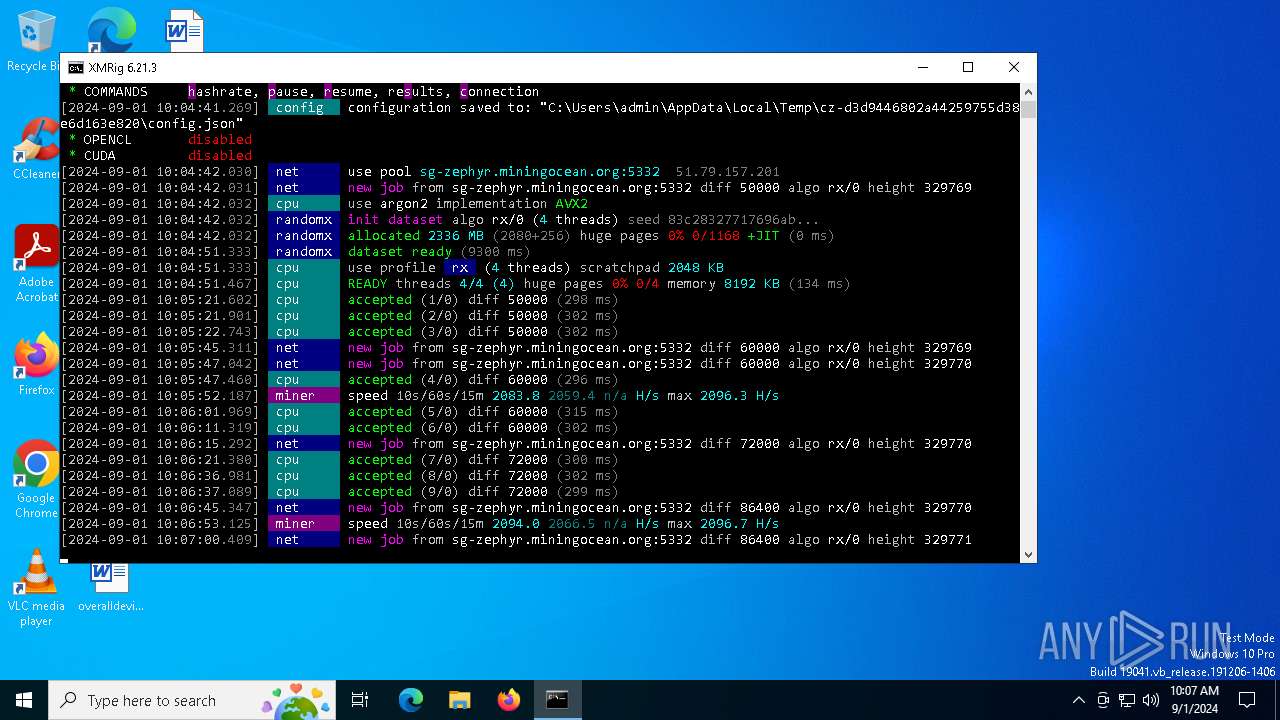The height and width of the screenshot is (720, 1280).
Task: Click the 'OPENCL' label in the console
Action: pyautogui.click(x=107, y=140)
